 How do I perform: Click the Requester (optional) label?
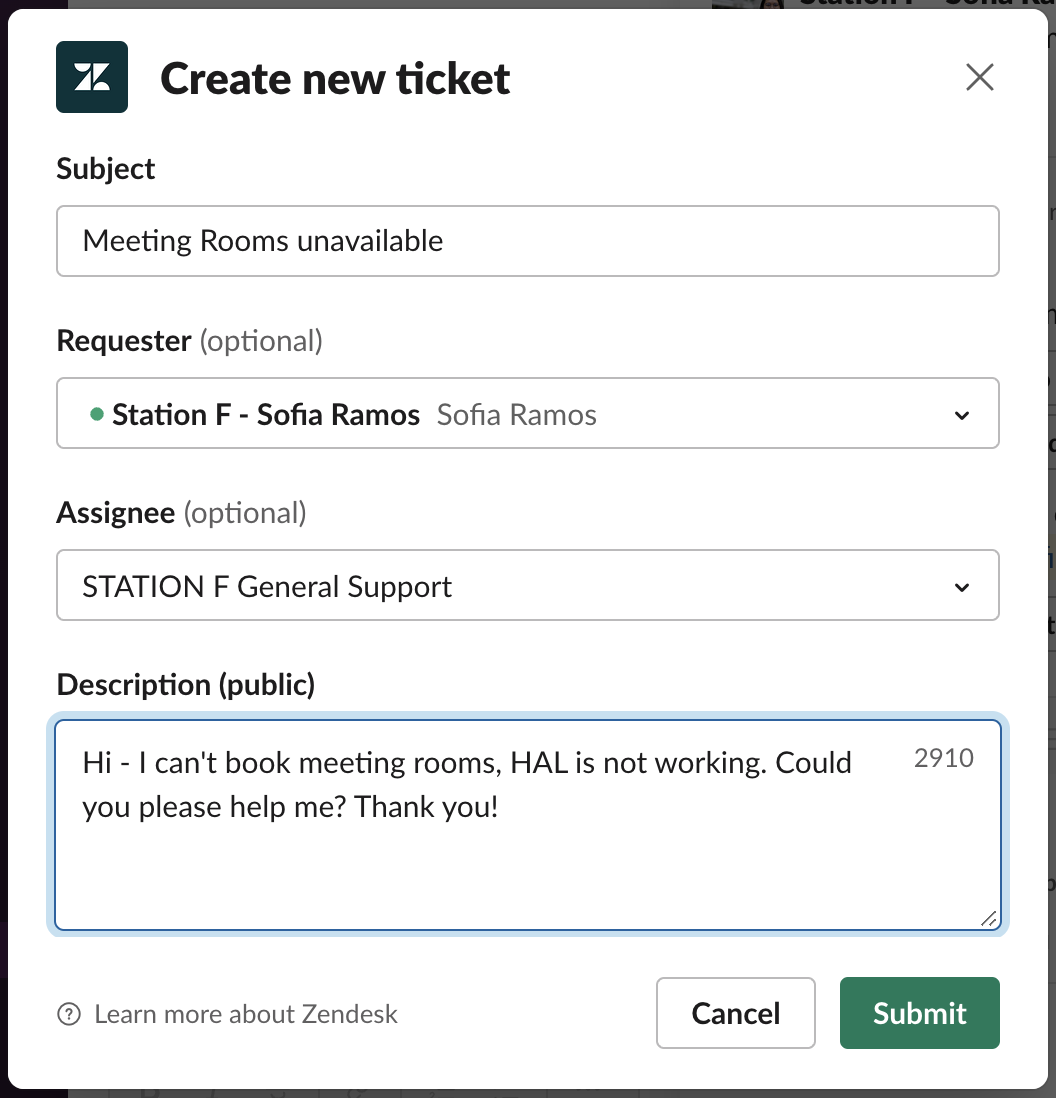[x=190, y=341]
